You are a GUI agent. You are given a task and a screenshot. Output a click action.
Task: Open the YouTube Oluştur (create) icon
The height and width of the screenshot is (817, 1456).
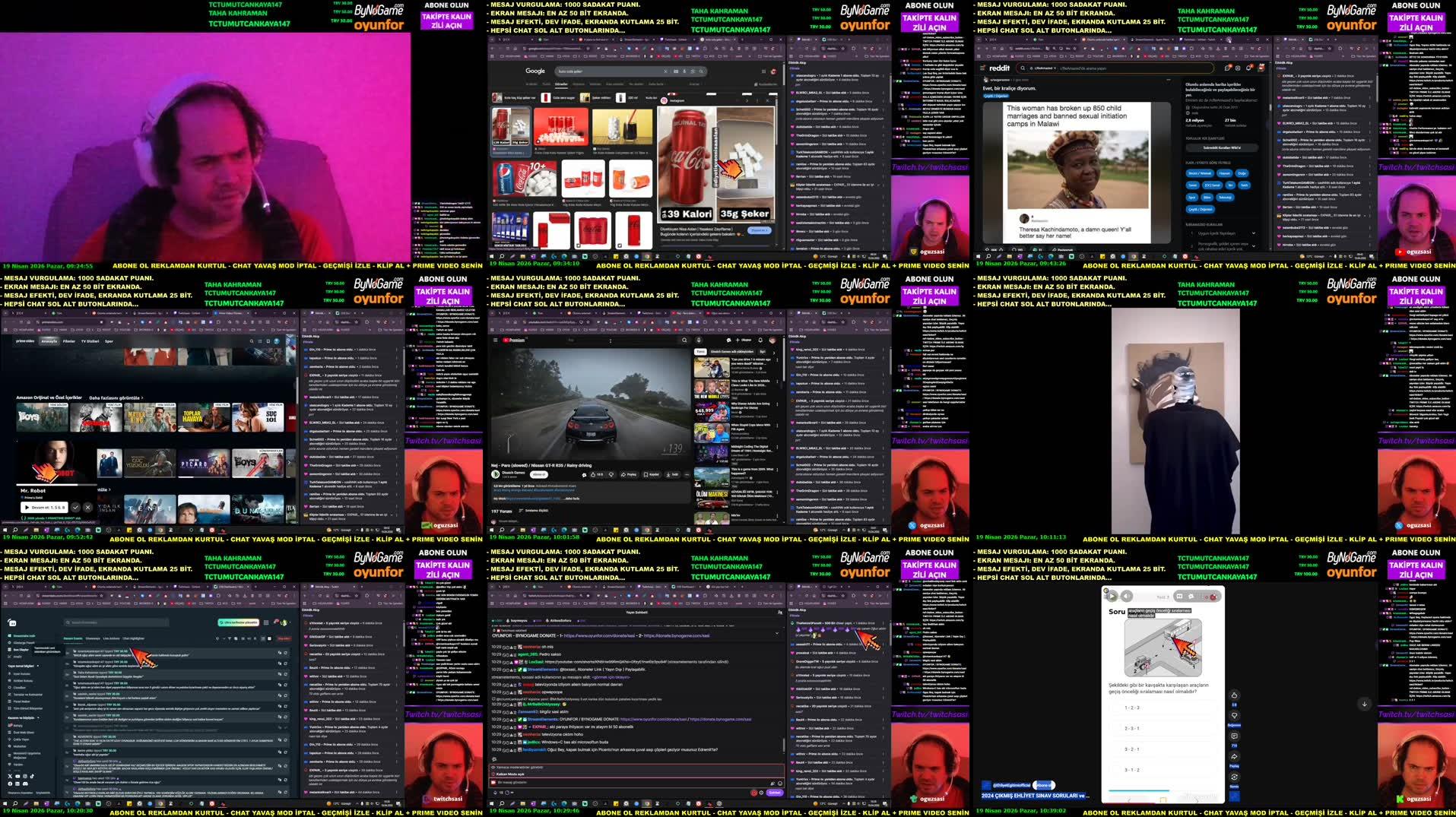[x=738, y=340]
